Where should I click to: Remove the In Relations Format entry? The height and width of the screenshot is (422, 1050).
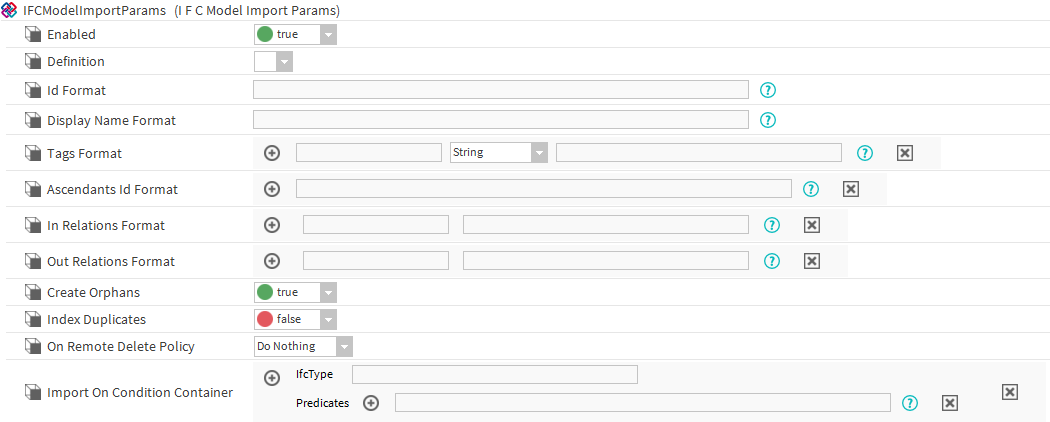812,225
